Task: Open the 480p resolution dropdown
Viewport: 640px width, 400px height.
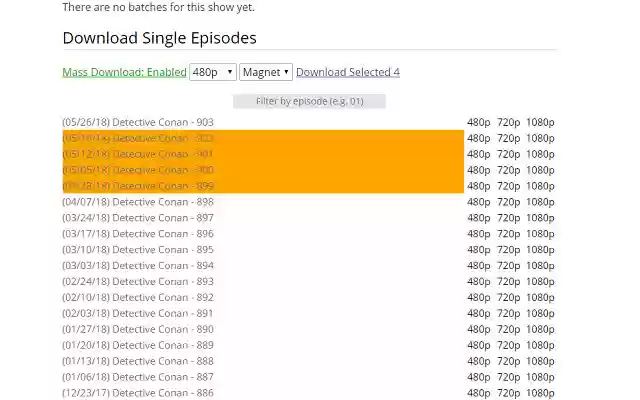Action: (213, 72)
